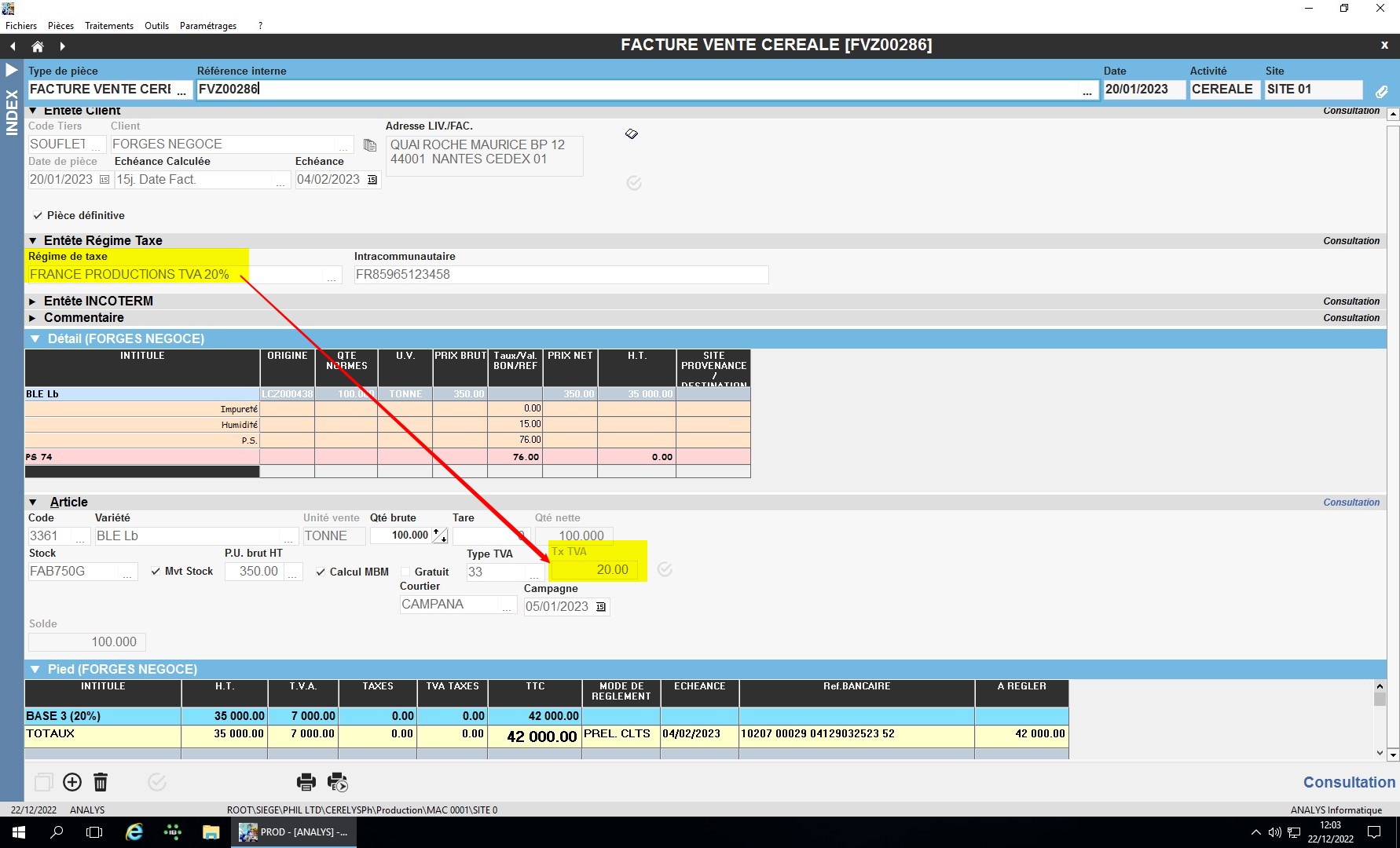Click the home icon in the navigation bar

pos(37,46)
